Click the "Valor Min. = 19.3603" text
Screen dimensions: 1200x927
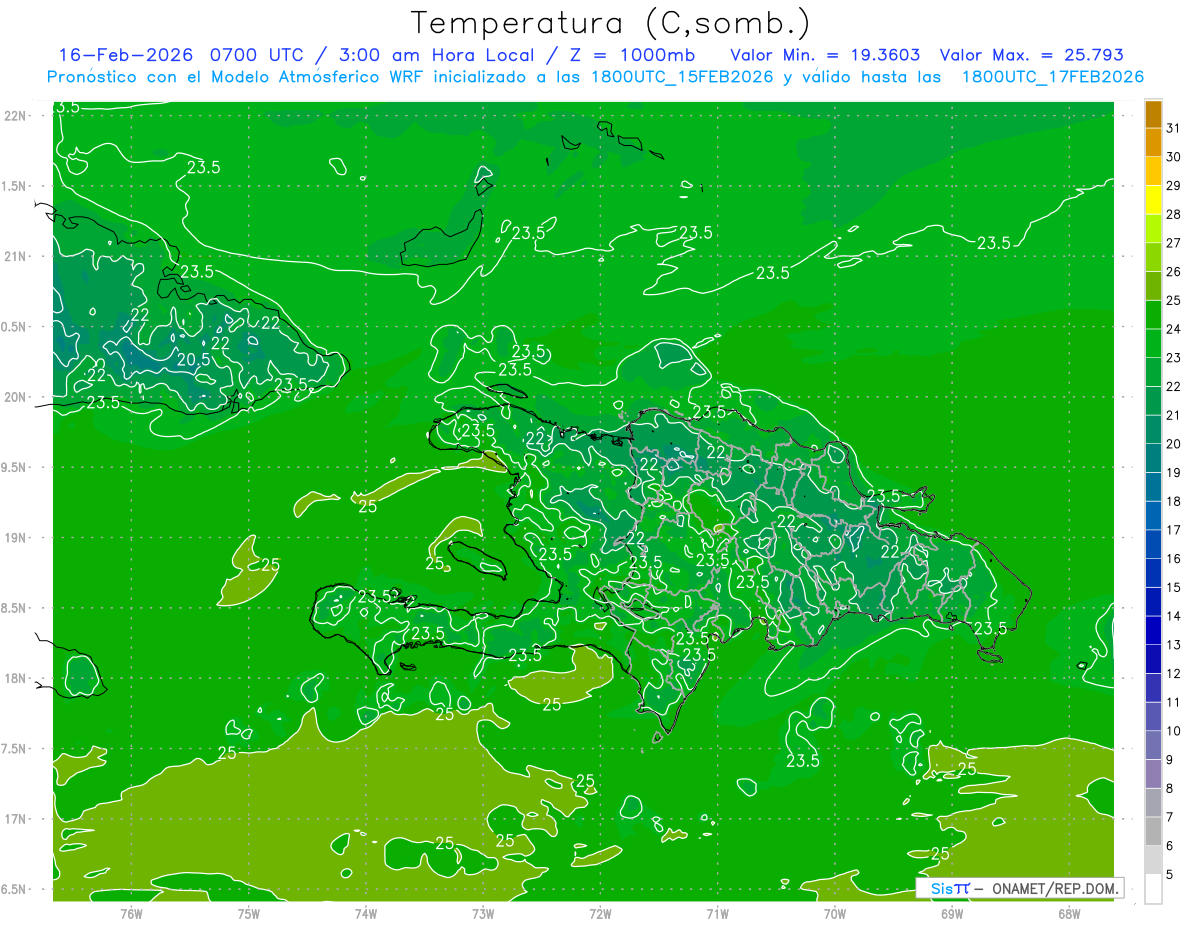[x=825, y=55]
